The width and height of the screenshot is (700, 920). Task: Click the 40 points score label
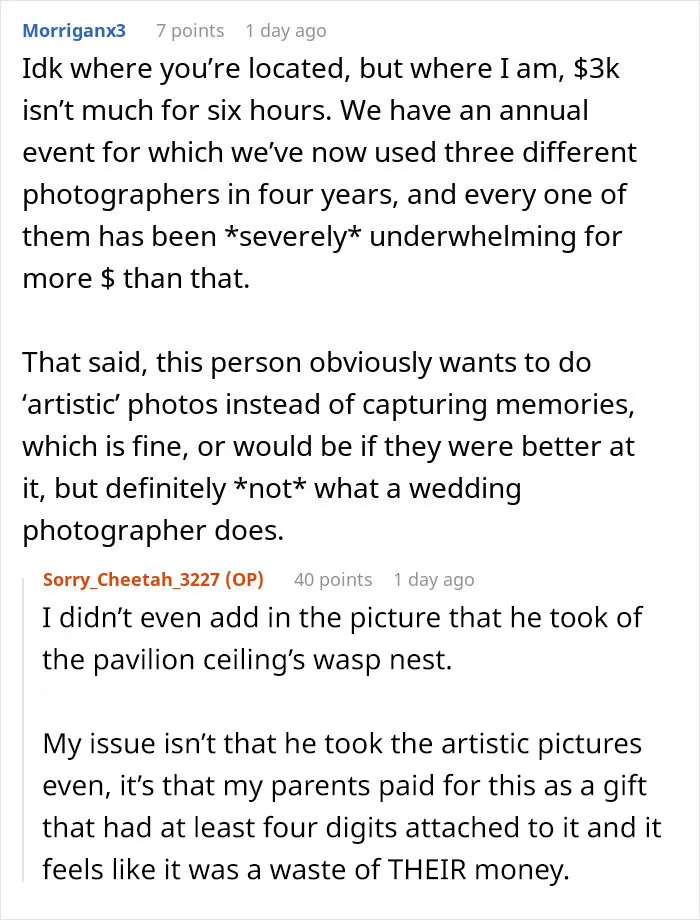[333, 580]
